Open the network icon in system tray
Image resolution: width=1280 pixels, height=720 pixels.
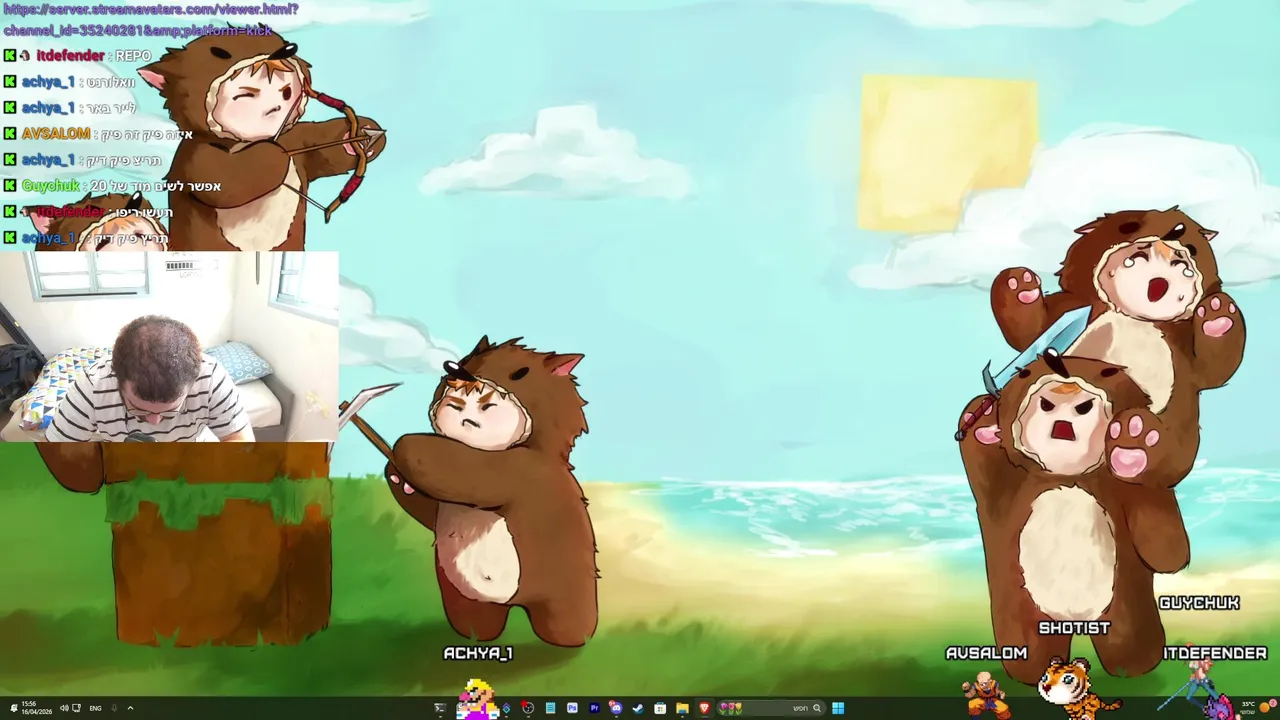click(x=76, y=708)
